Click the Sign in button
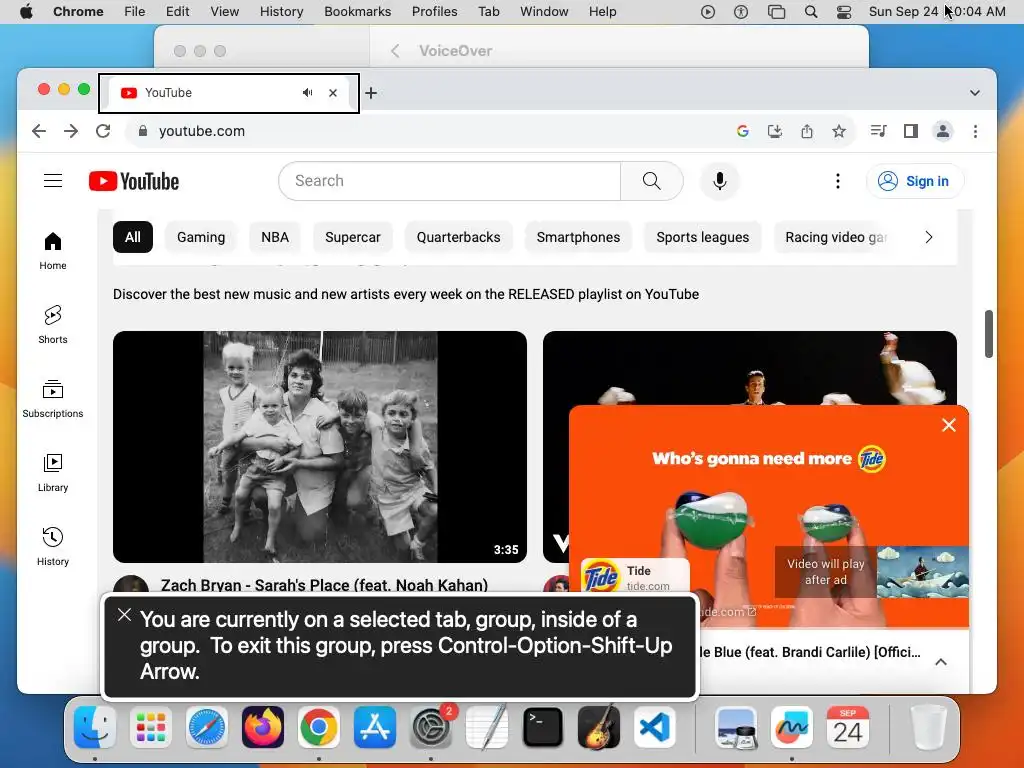 click(914, 181)
